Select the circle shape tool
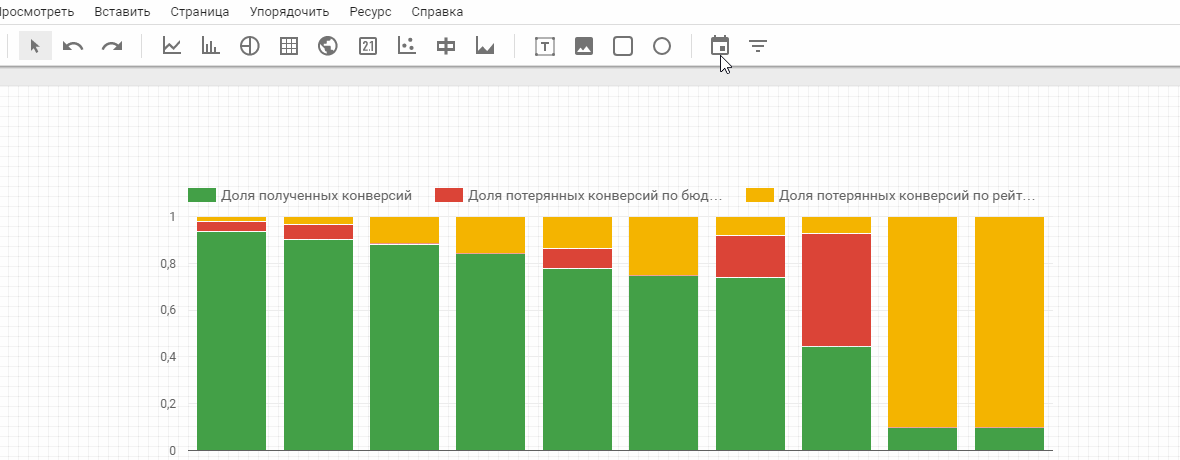1180x460 pixels. pos(661,47)
